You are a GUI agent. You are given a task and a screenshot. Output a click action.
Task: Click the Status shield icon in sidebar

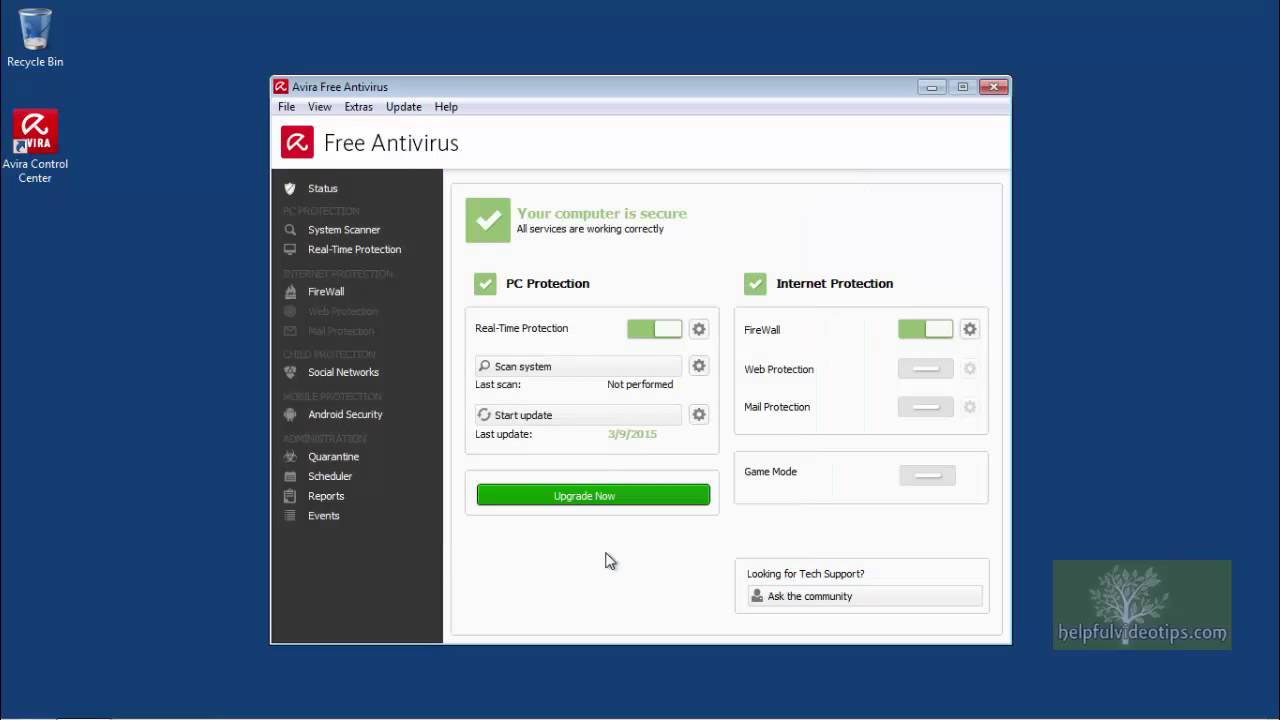[x=290, y=188]
